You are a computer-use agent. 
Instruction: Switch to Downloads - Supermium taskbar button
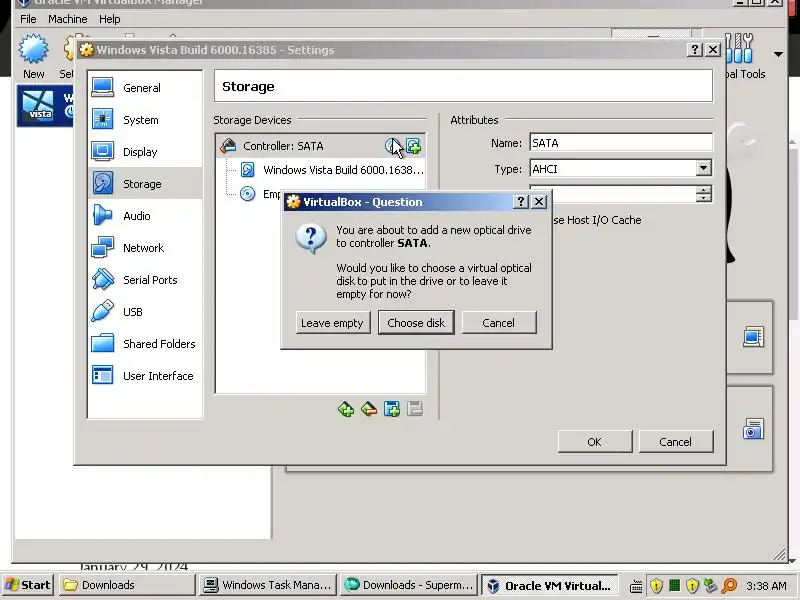pos(409,585)
